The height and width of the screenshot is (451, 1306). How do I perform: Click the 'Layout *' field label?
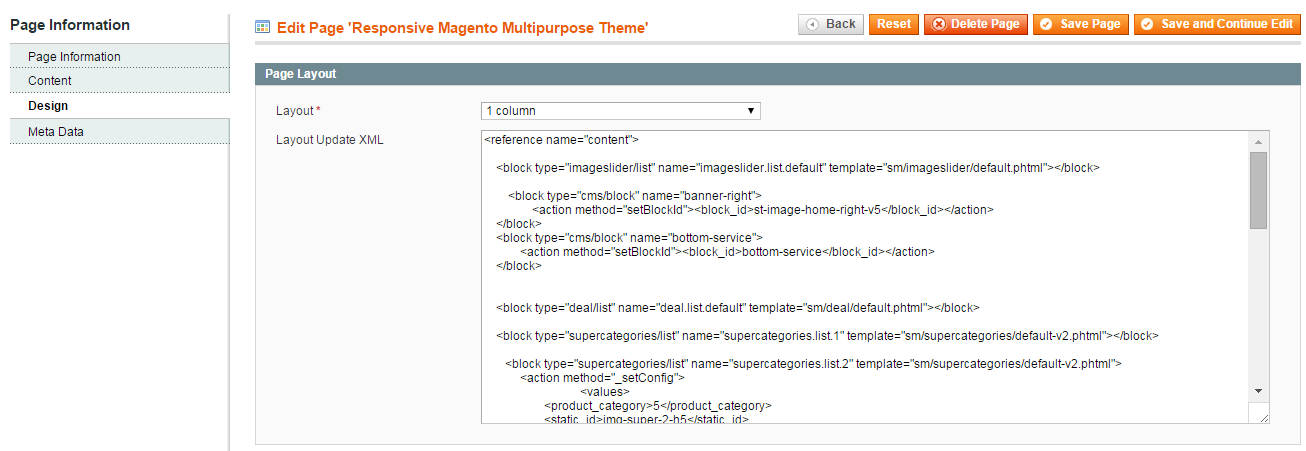[x=298, y=111]
